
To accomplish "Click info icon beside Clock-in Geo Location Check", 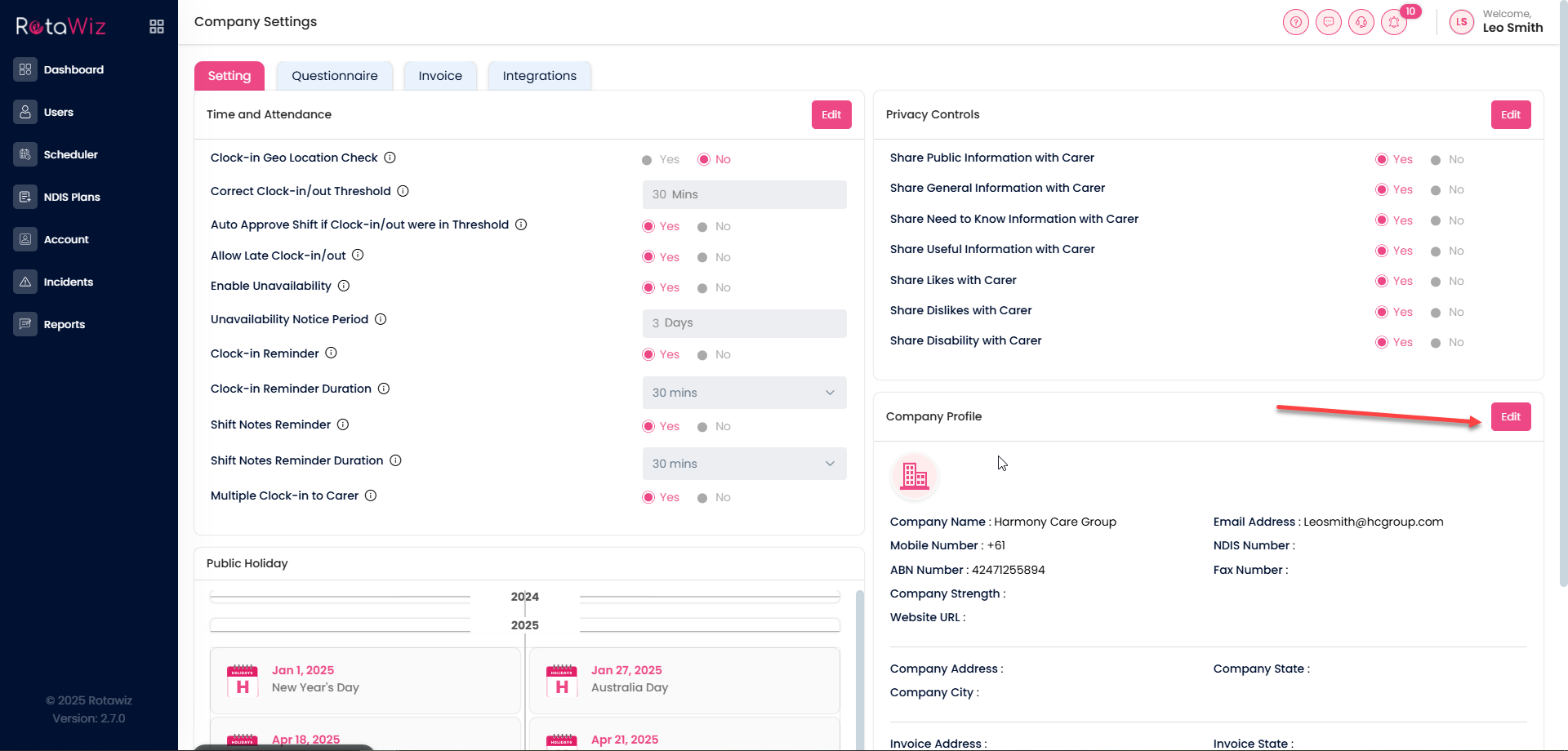I will [390, 158].
